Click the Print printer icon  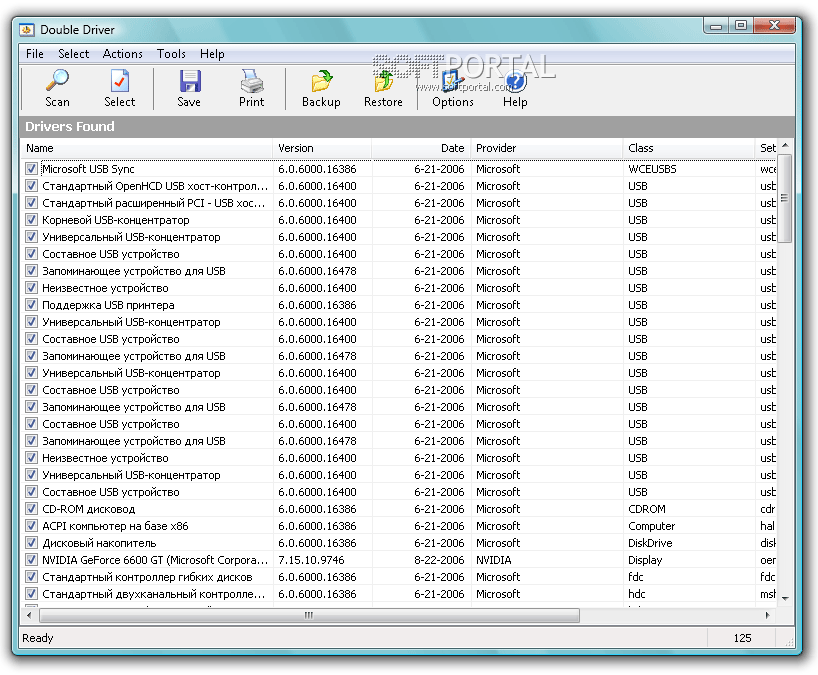251,81
